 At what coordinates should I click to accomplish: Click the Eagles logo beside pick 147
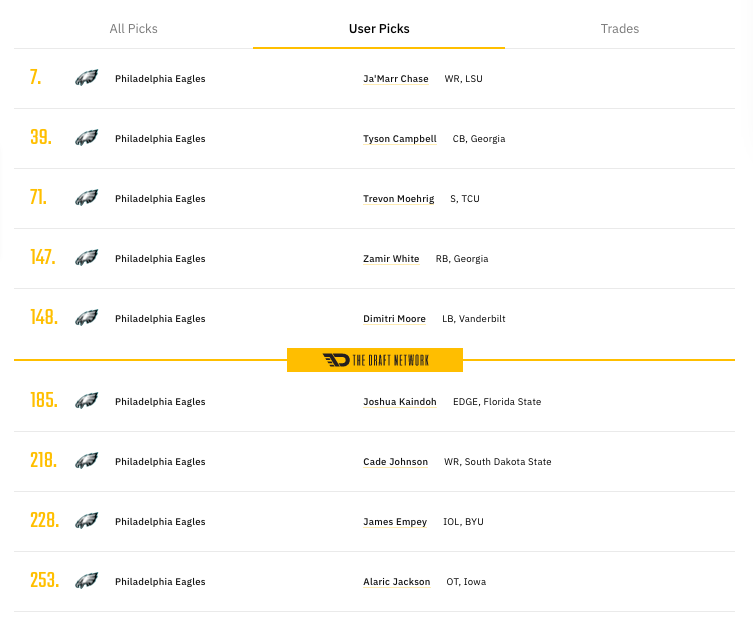(86, 258)
